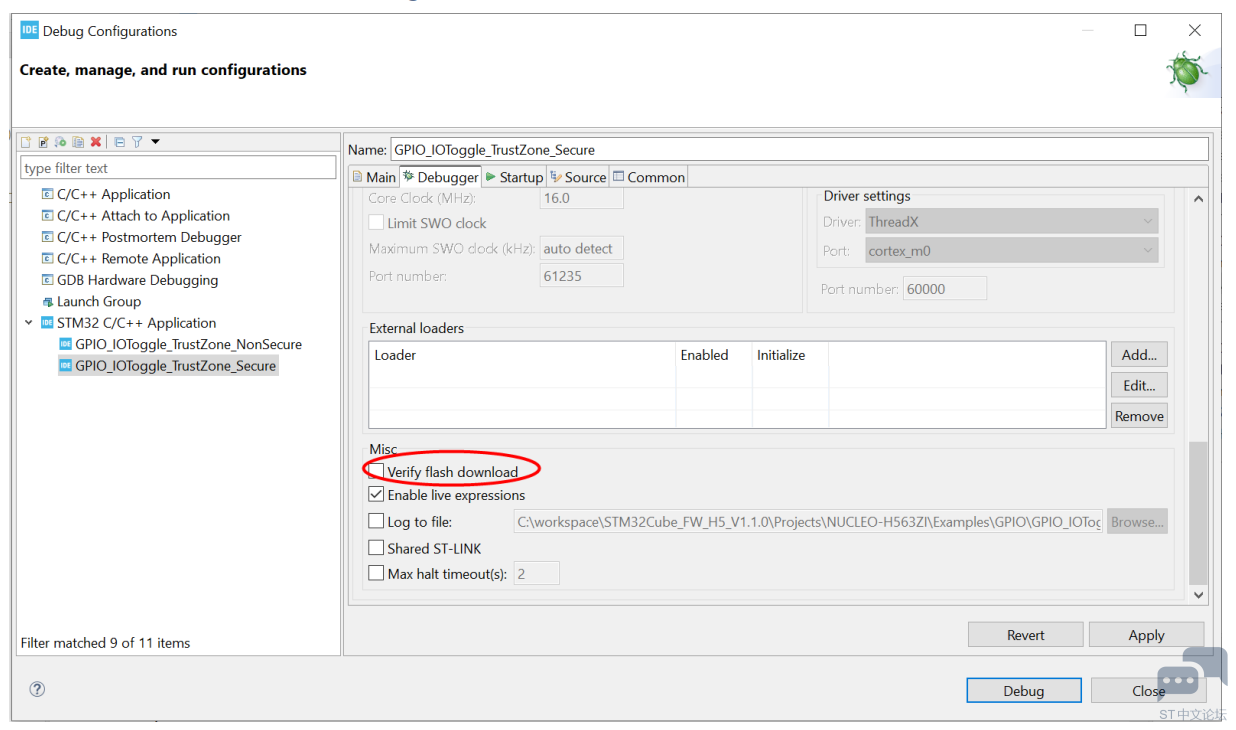1236x730 pixels.
Task: Select C/C++ Remote Application
Action: click(139, 258)
